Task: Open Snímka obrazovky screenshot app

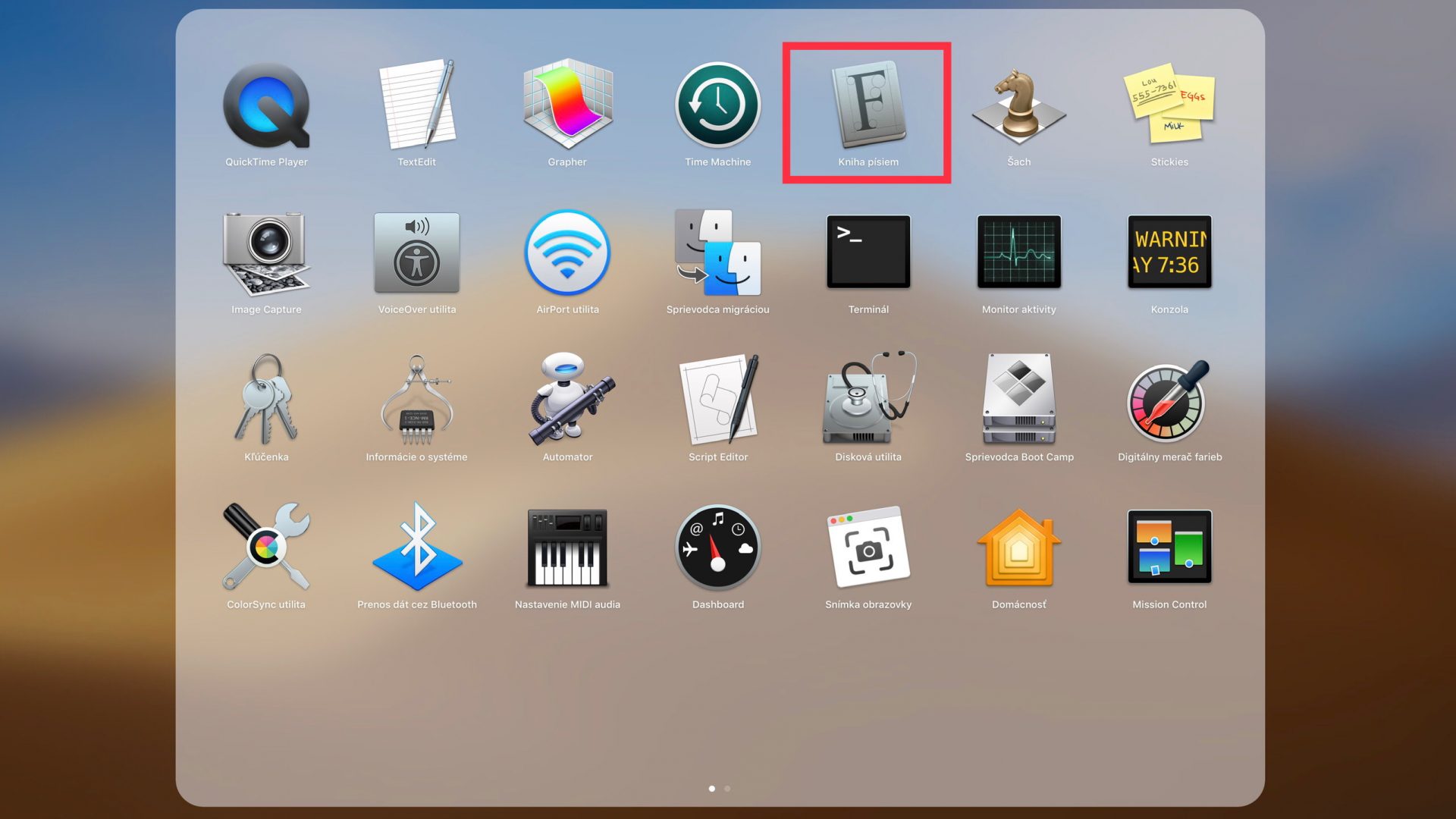Action: click(868, 547)
